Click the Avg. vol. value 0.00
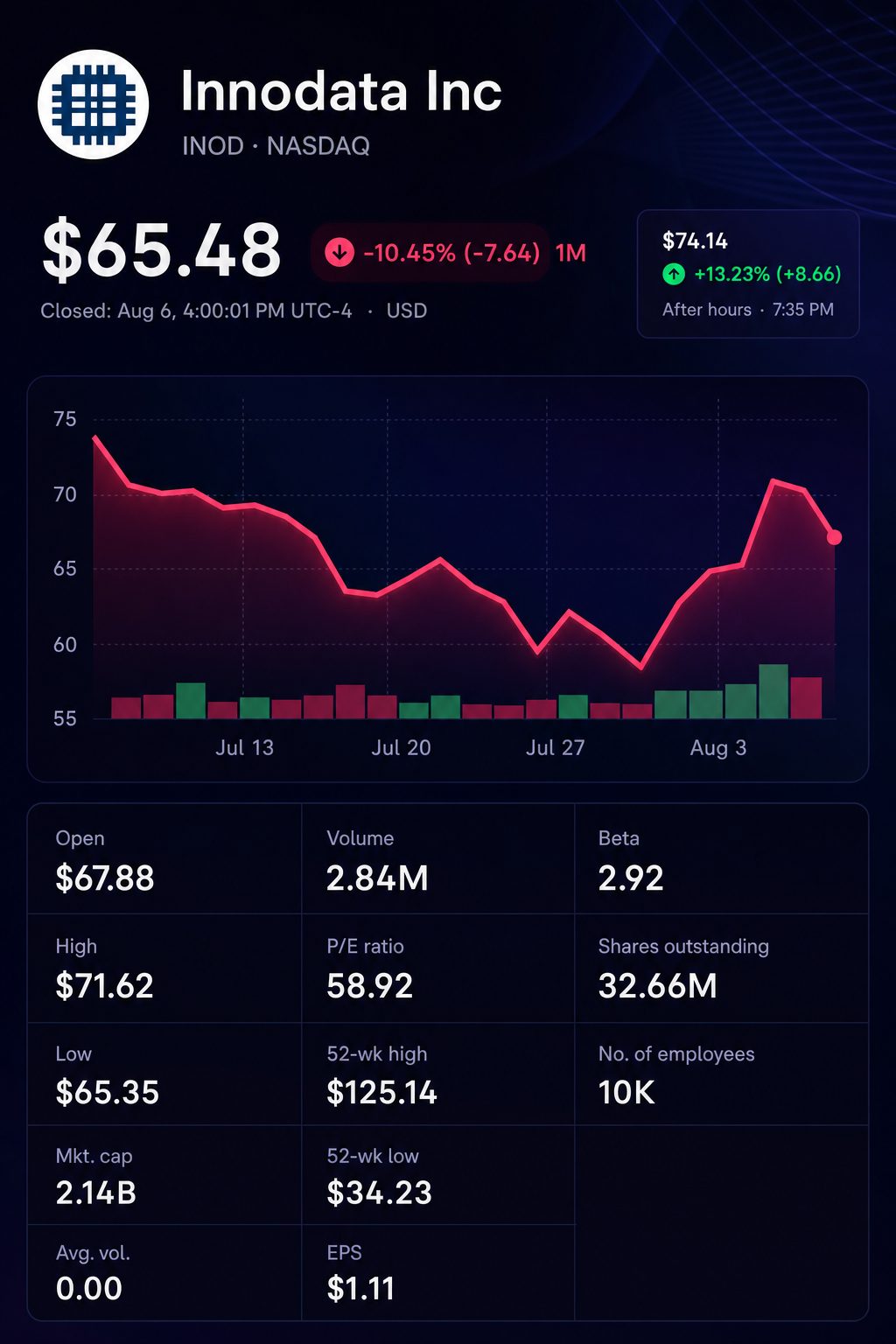Viewport: 896px width, 1344px height. 89,1289
